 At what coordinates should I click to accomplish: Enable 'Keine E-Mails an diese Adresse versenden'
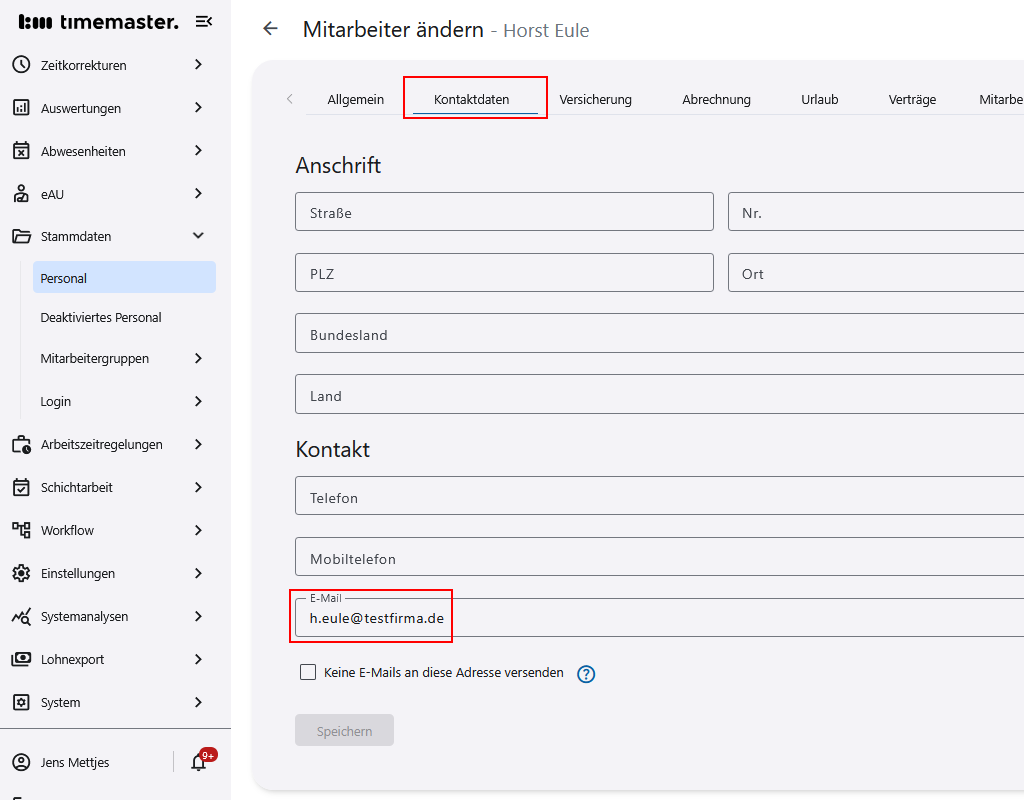[308, 673]
